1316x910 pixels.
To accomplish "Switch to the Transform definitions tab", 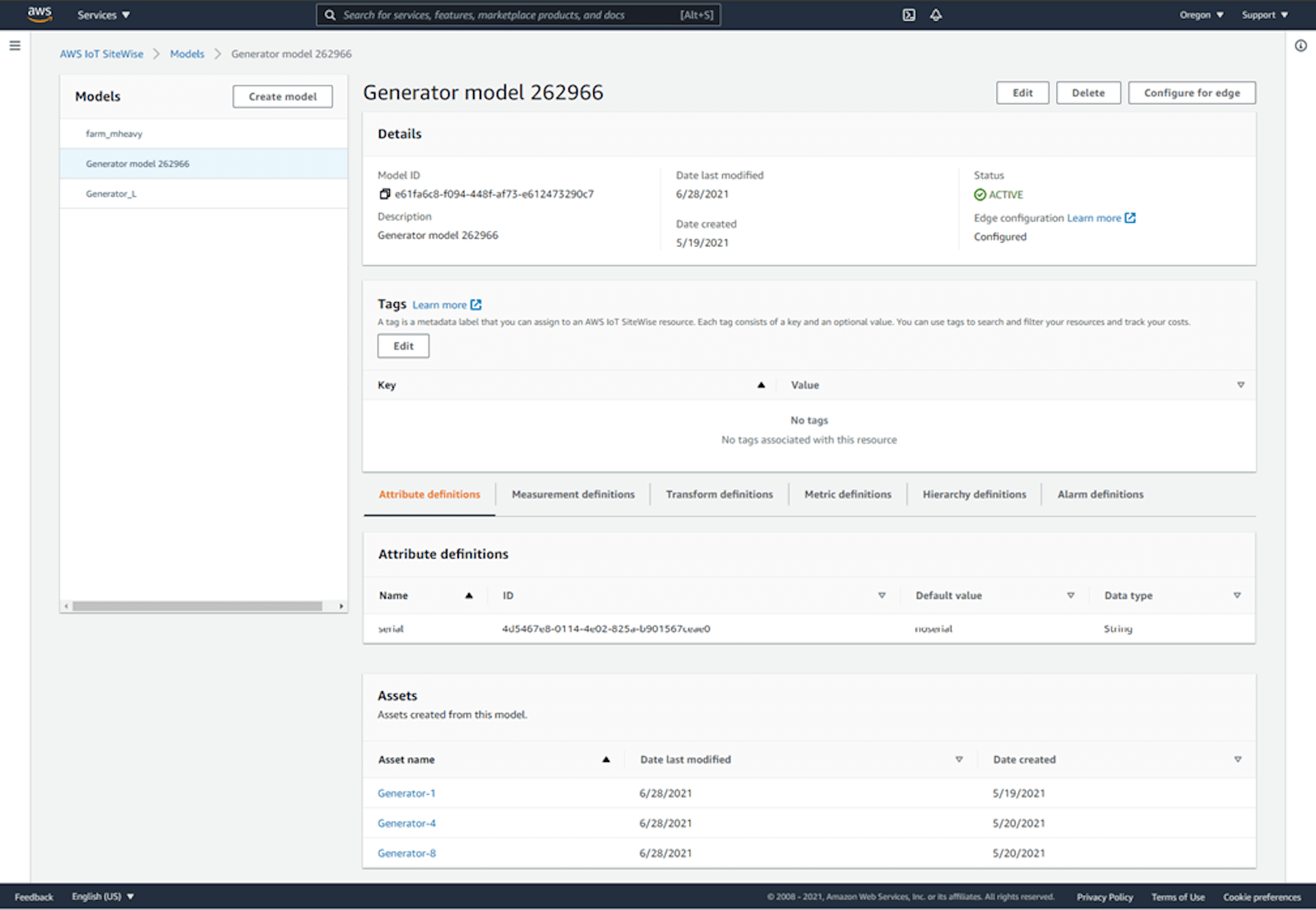I will [x=720, y=494].
